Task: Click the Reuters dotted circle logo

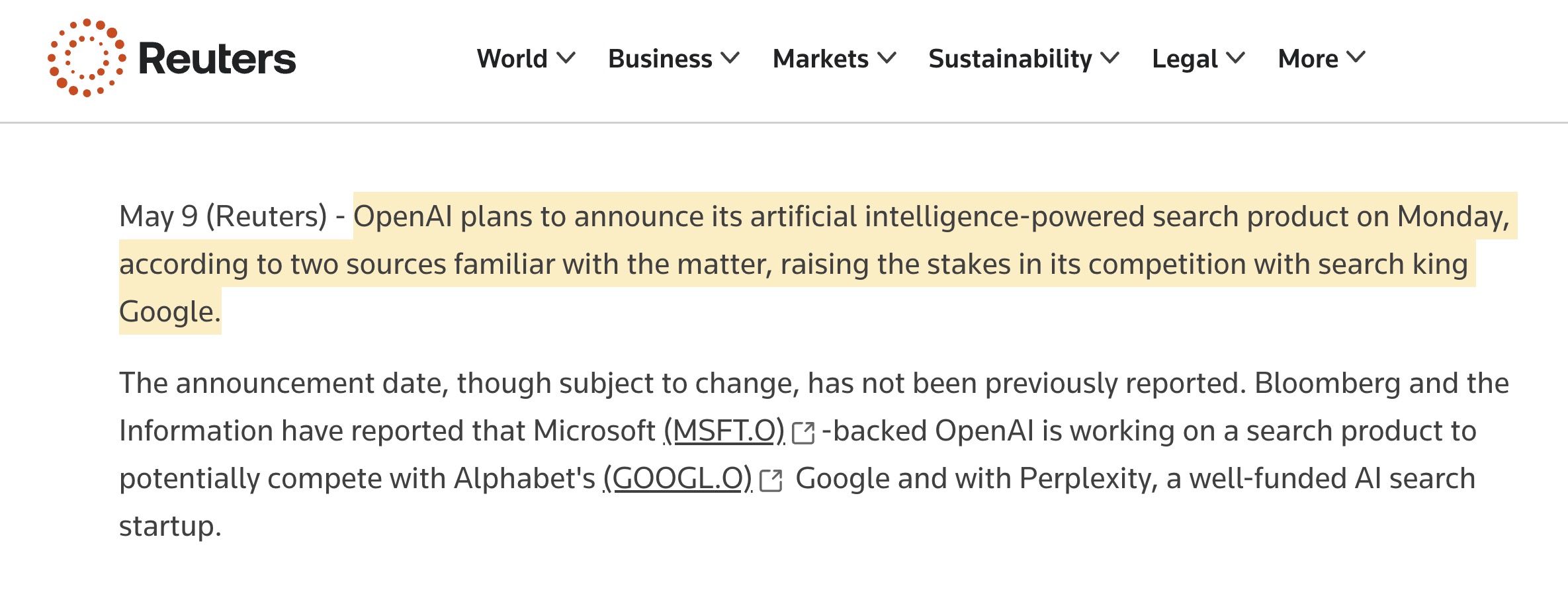Action: (x=87, y=58)
